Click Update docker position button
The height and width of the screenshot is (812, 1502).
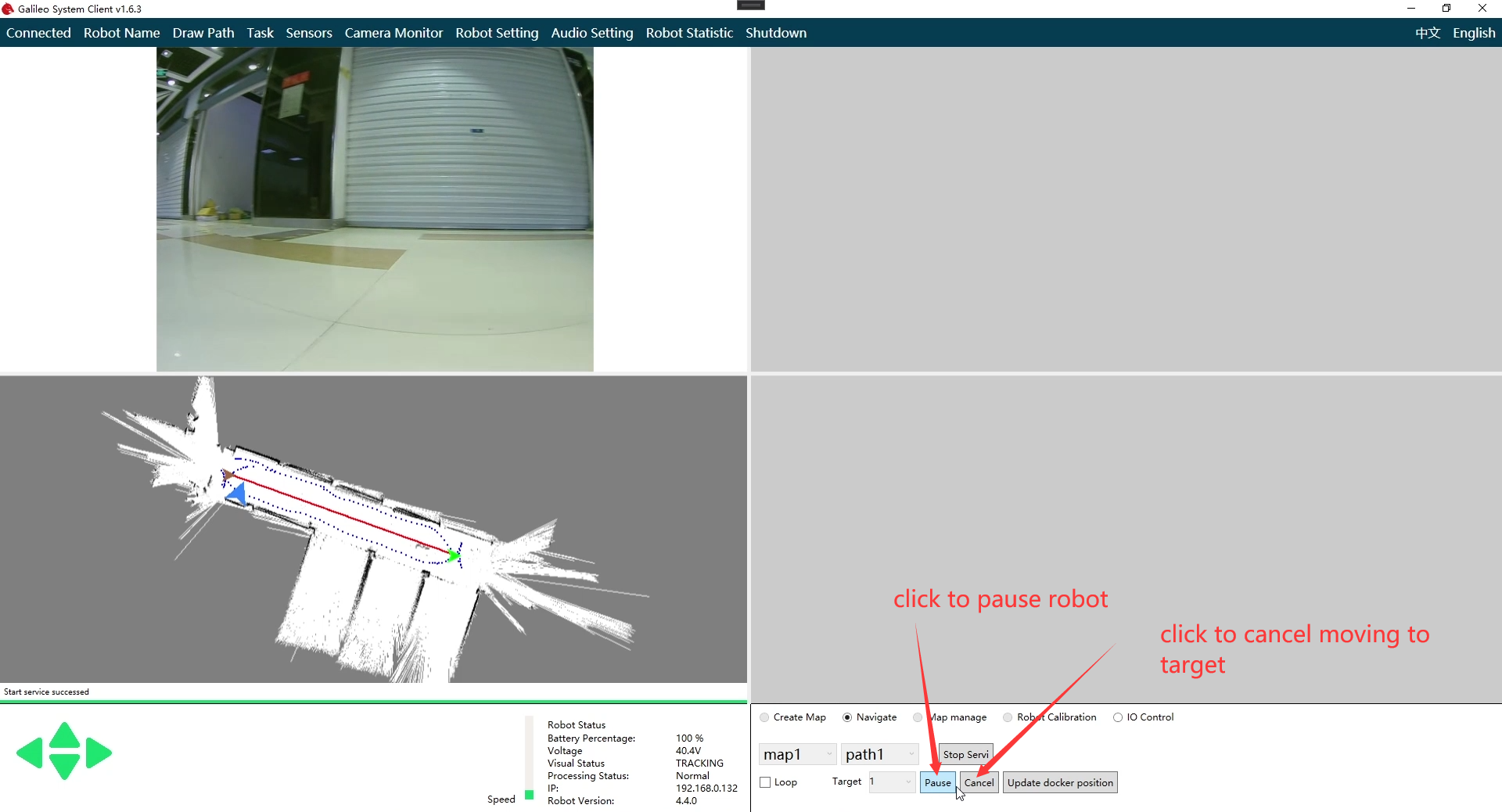pos(1060,782)
